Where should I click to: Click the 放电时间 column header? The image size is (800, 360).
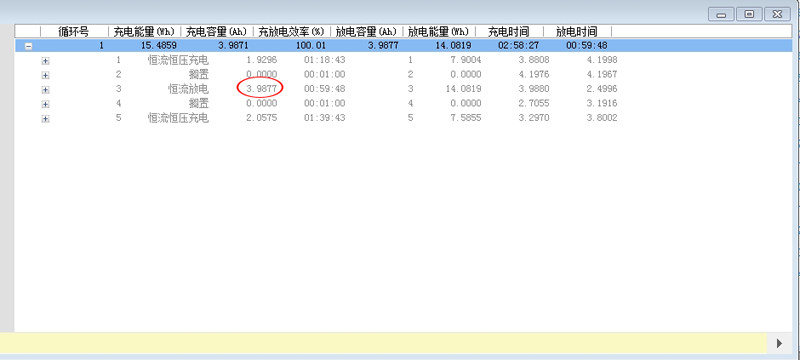577,32
